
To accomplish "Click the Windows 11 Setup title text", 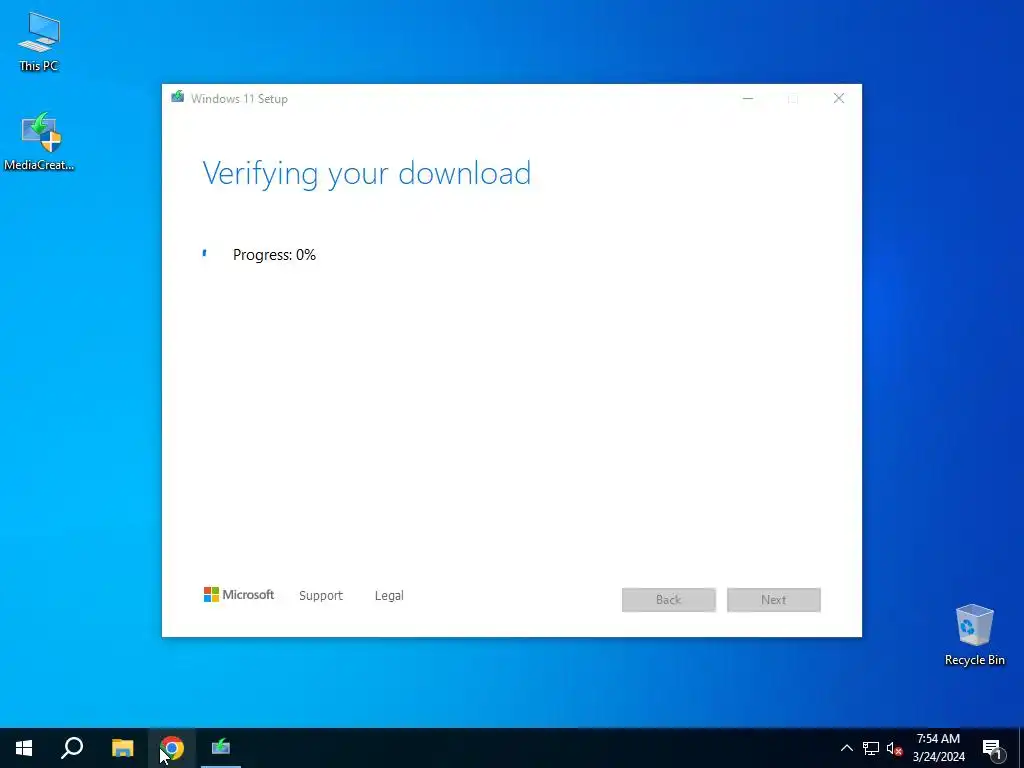I will pyautogui.click(x=239, y=99).
